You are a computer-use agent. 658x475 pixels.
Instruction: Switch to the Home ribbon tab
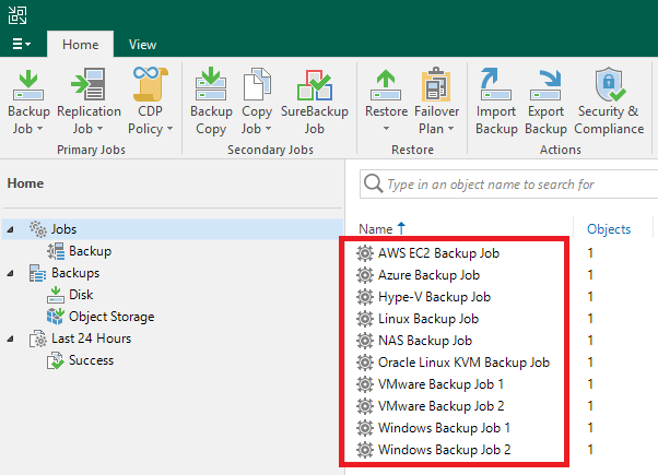[80, 44]
